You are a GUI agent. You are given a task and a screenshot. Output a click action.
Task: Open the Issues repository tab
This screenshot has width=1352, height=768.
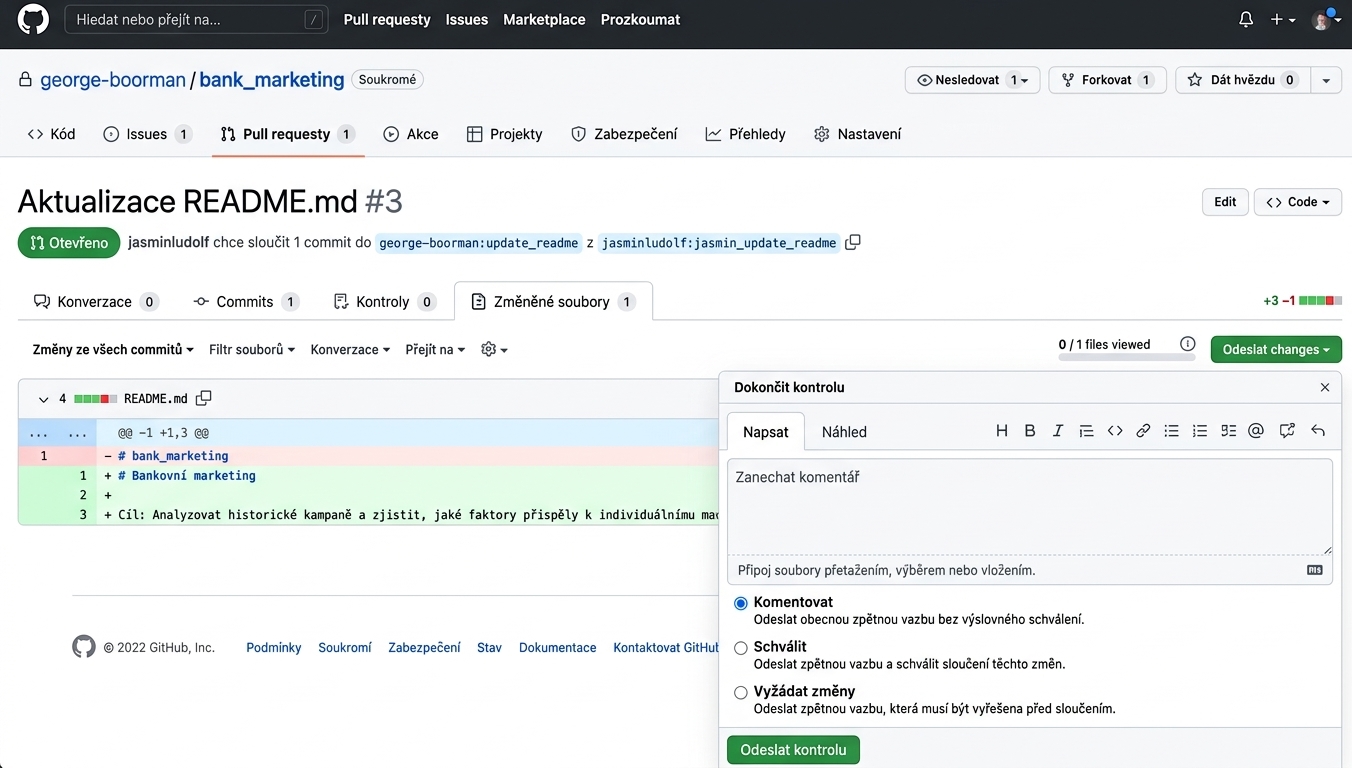pos(147,134)
